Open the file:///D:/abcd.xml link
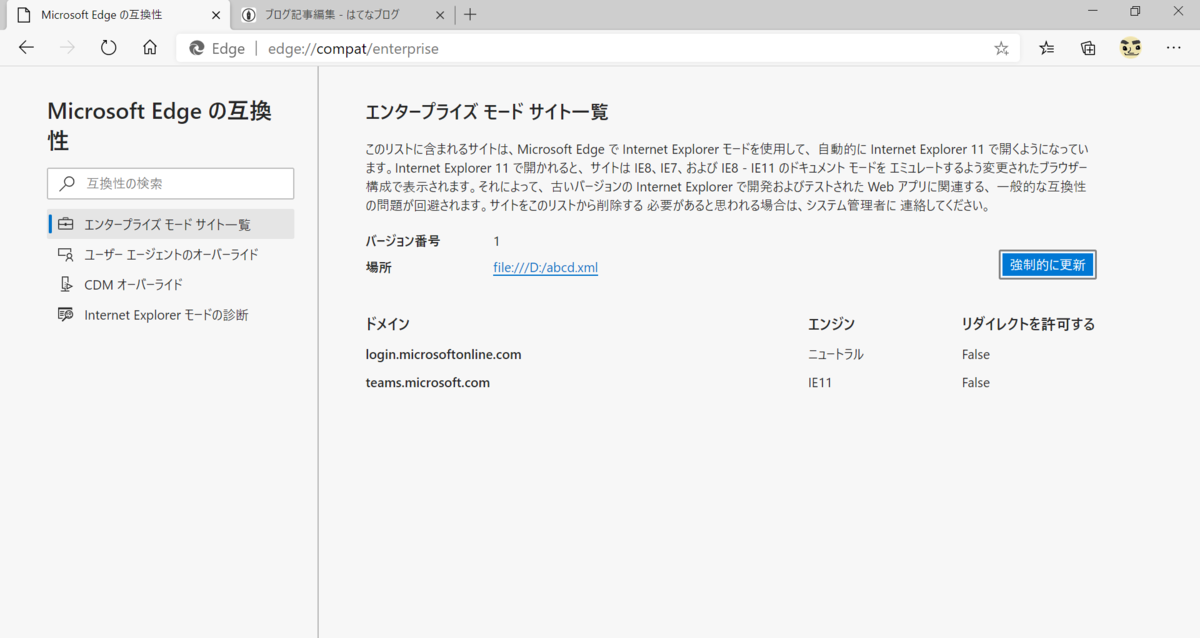This screenshot has width=1200, height=638. (x=546, y=268)
